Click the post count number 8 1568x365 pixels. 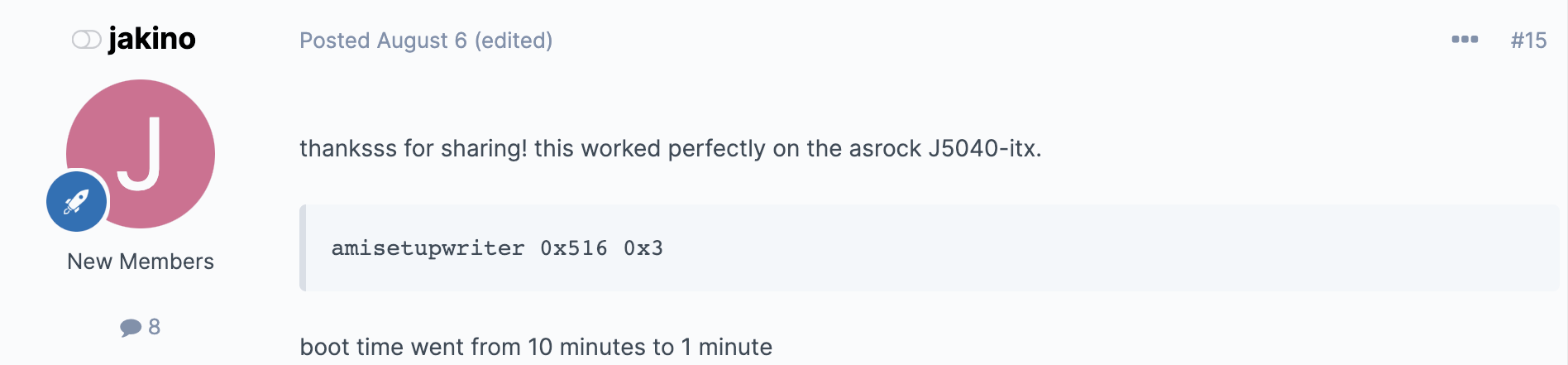coord(154,327)
